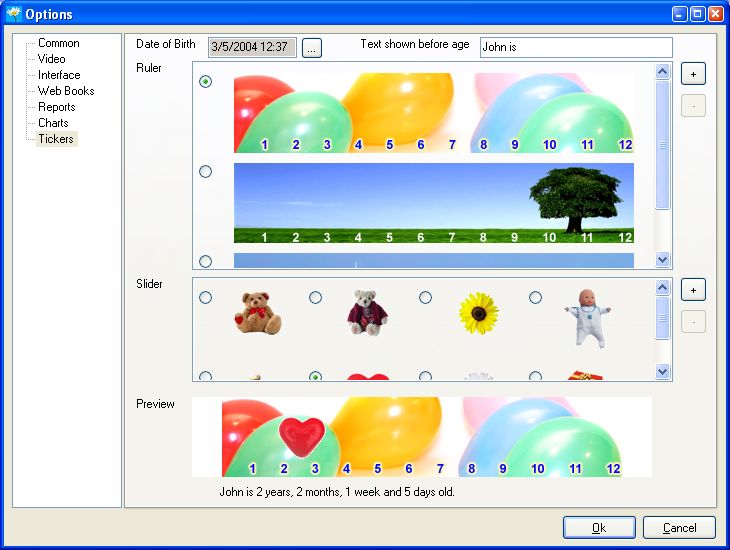This screenshot has width=730, height=550.
Task: Select radio button beside the sunflower
Action: coord(425,297)
